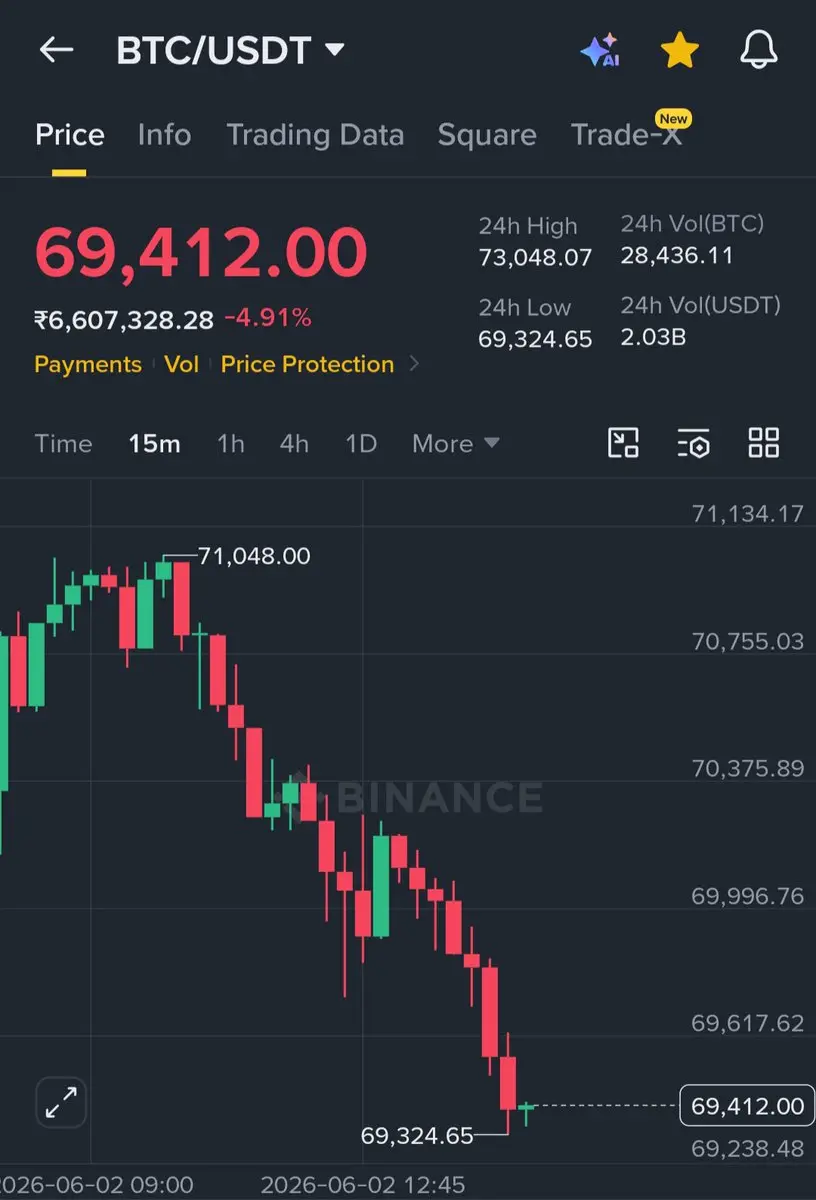Tap the Payments link

point(88,364)
